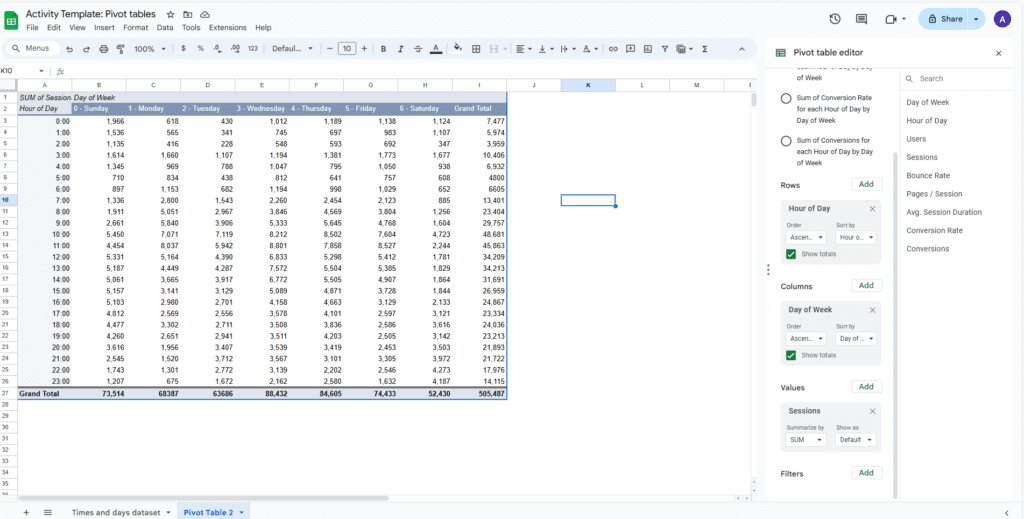Click the Move to folder icon
1024x519 pixels.
[188, 14]
